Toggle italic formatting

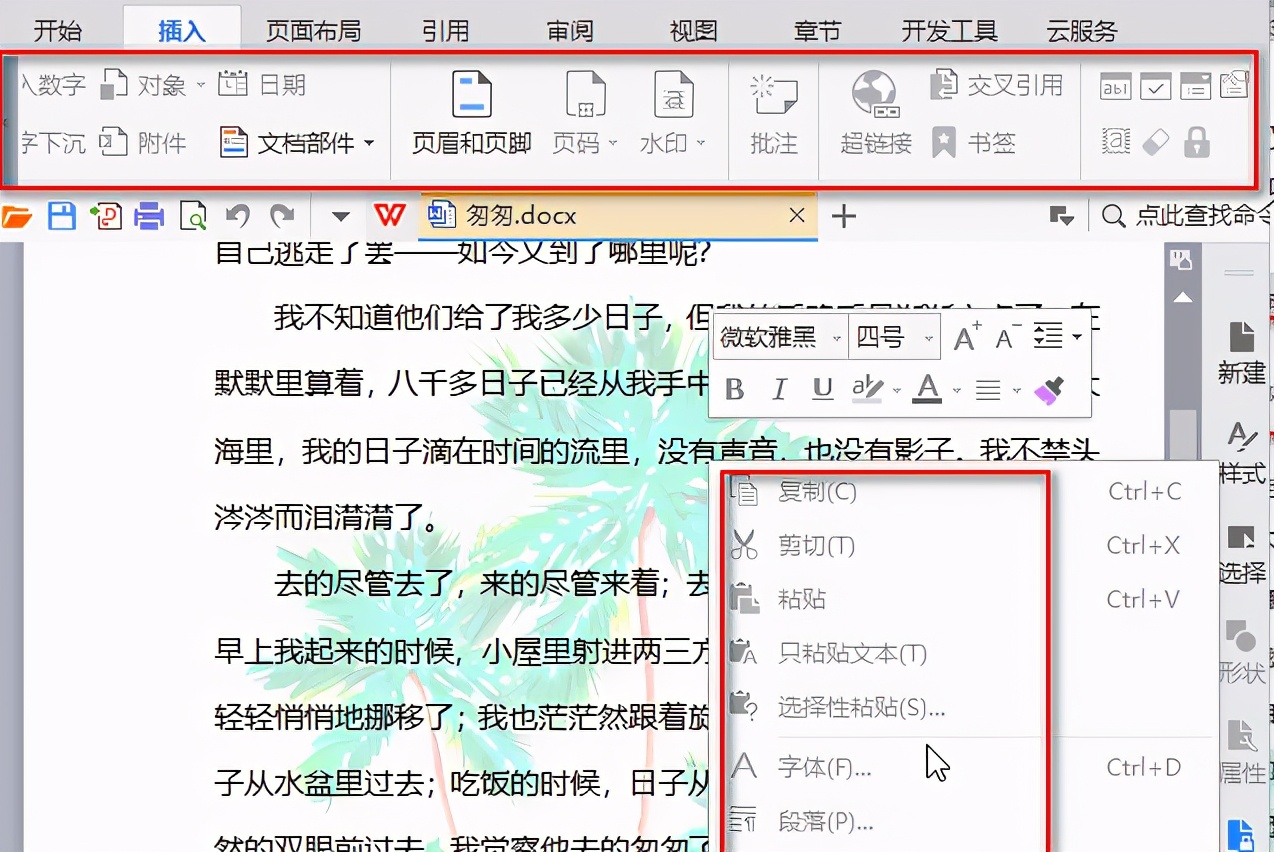coord(779,390)
